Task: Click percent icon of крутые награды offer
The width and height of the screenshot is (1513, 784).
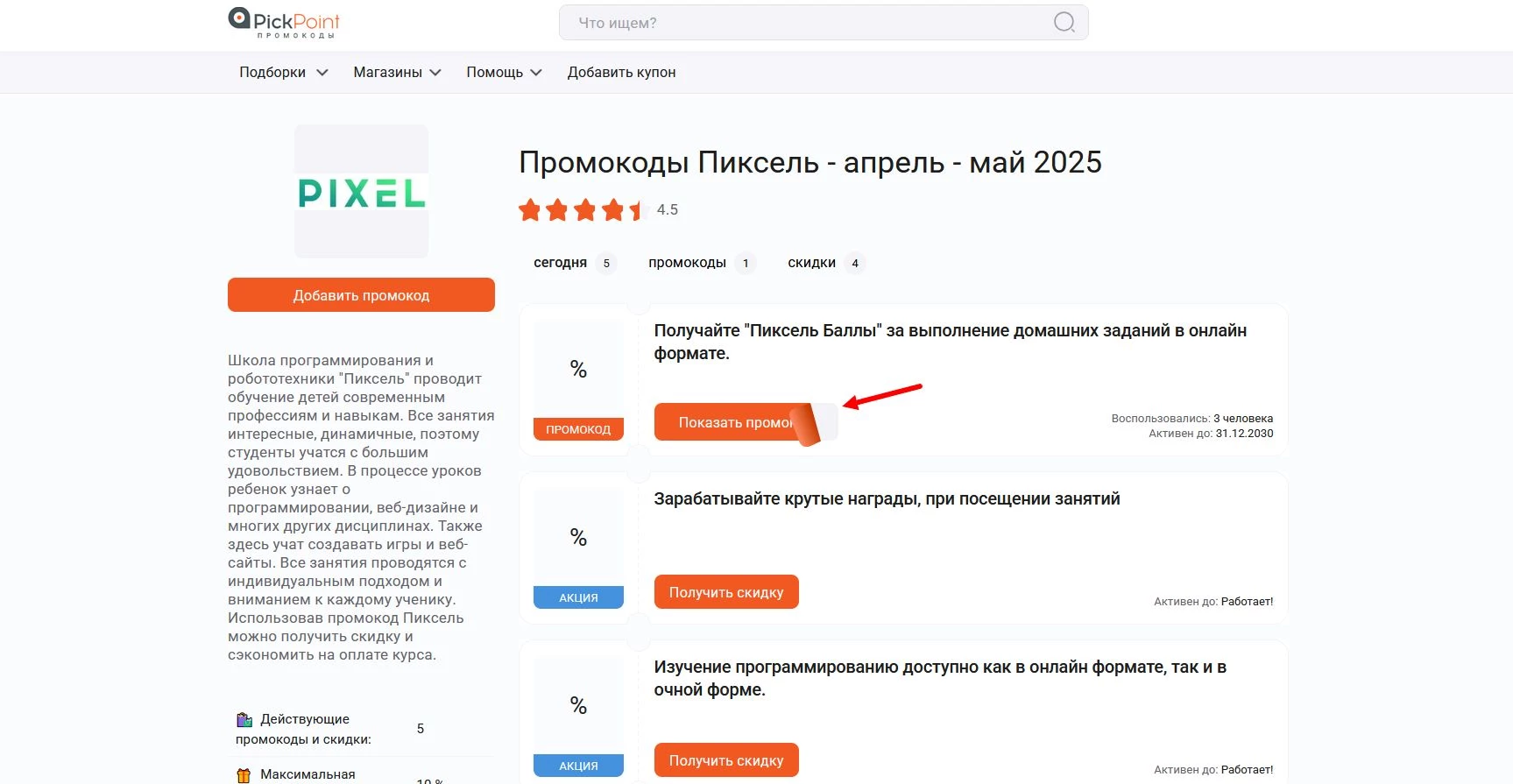Action: (x=578, y=538)
